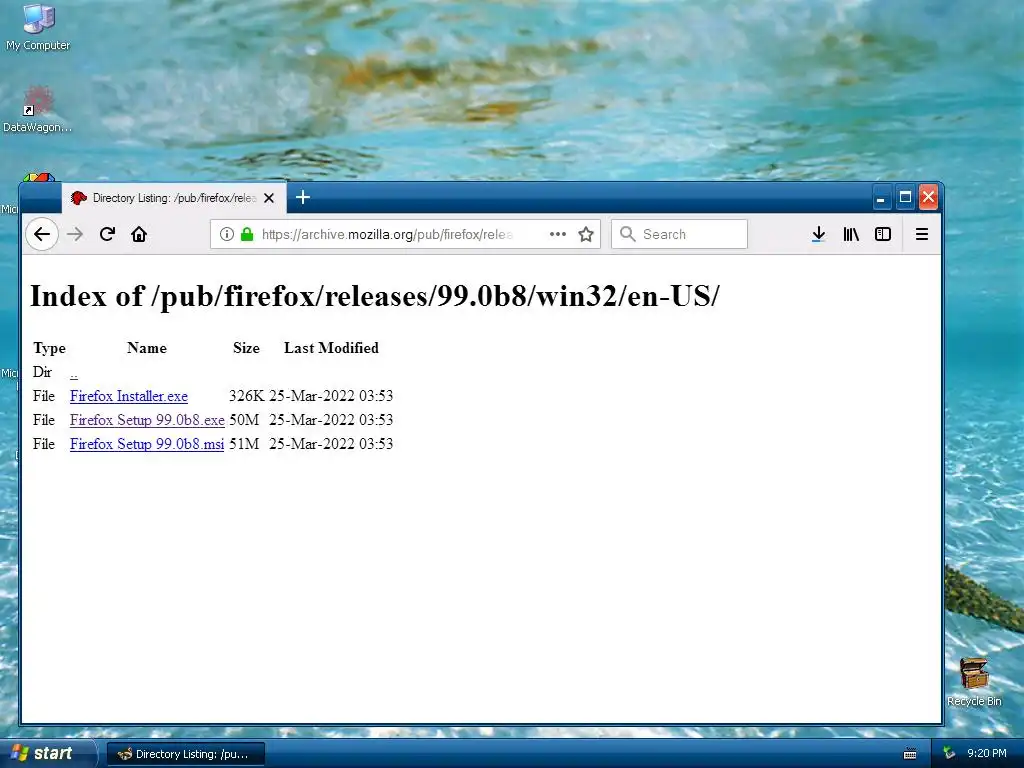Toggle the sidebars button
The height and width of the screenshot is (768, 1024).
(x=883, y=234)
